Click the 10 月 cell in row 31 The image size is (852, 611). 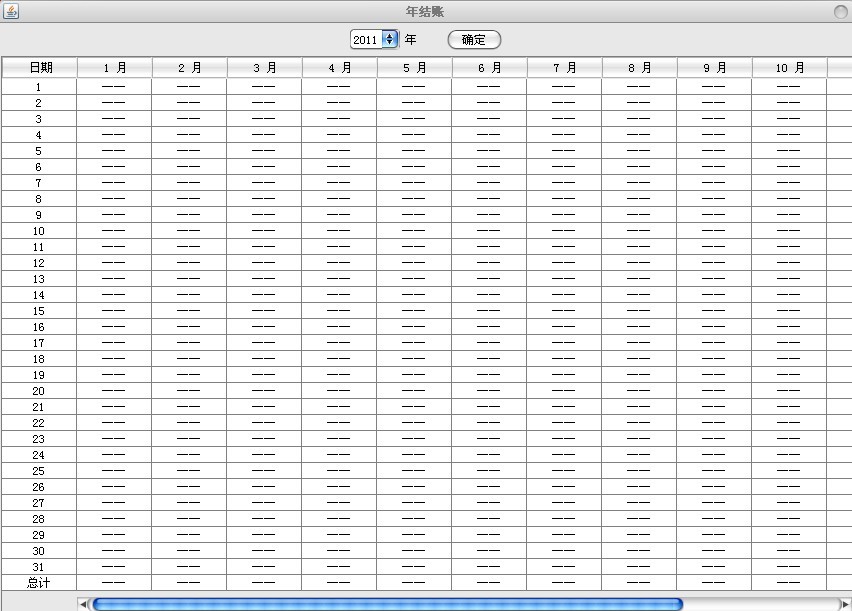(788, 567)
